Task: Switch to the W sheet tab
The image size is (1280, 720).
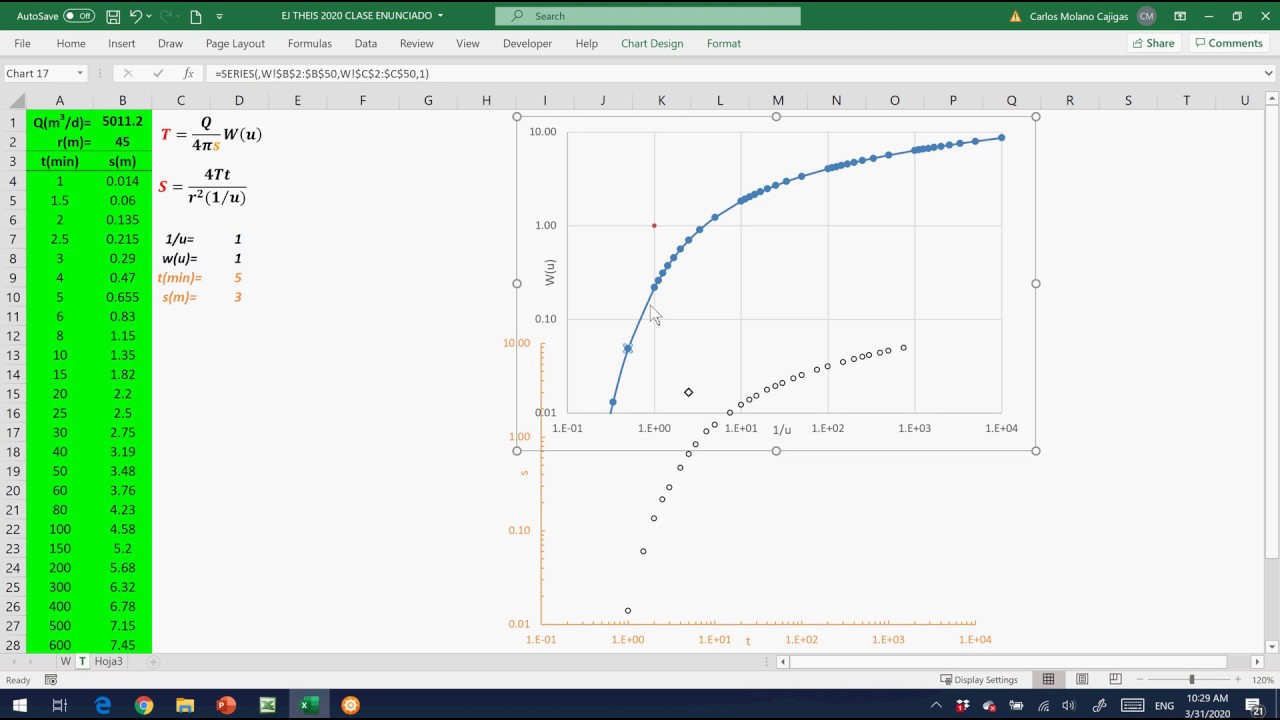Action: 66,661
